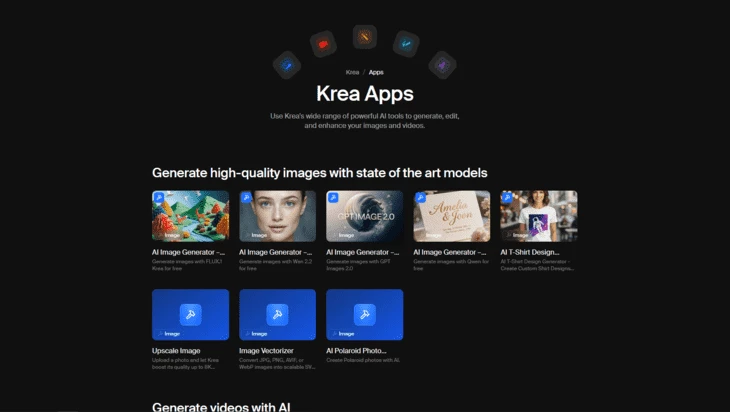Click the teal icon in header arc
The height and width of the screenshot is (412, 730).
tap(406, 44)
